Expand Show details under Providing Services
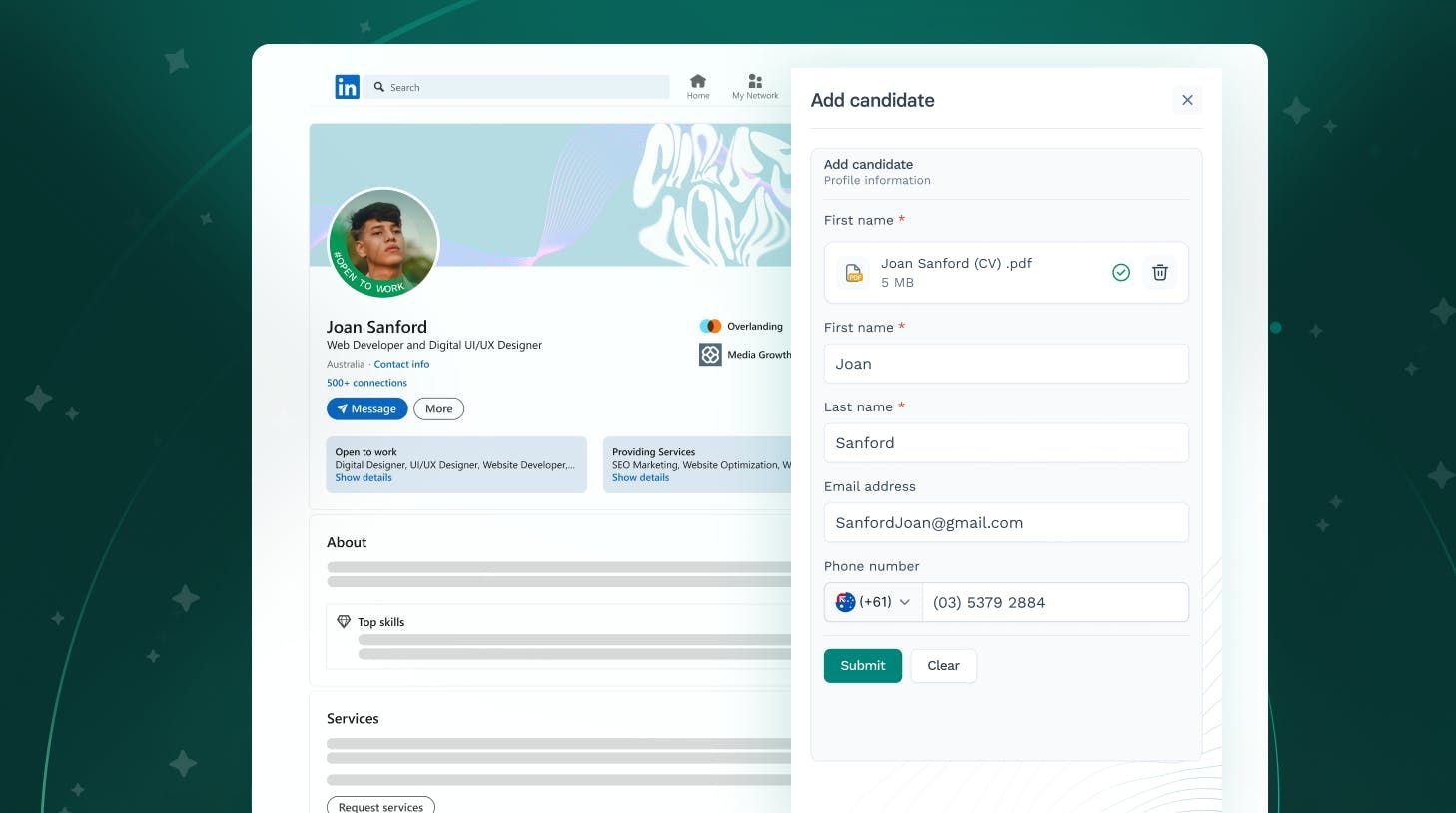 [x=640, y=477]
